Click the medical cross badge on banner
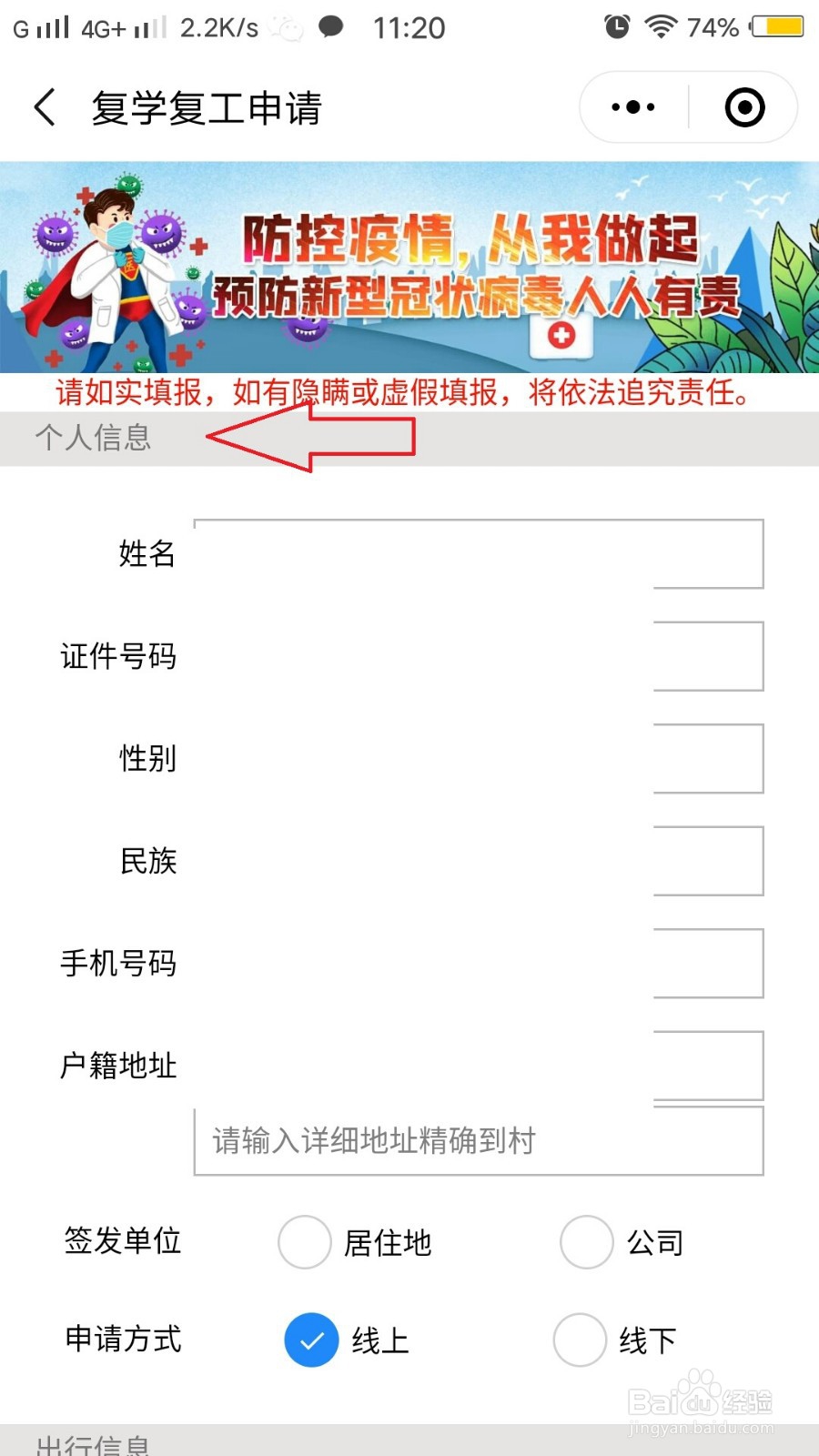The image size is (819, 1456). click(x=561, y=336)
